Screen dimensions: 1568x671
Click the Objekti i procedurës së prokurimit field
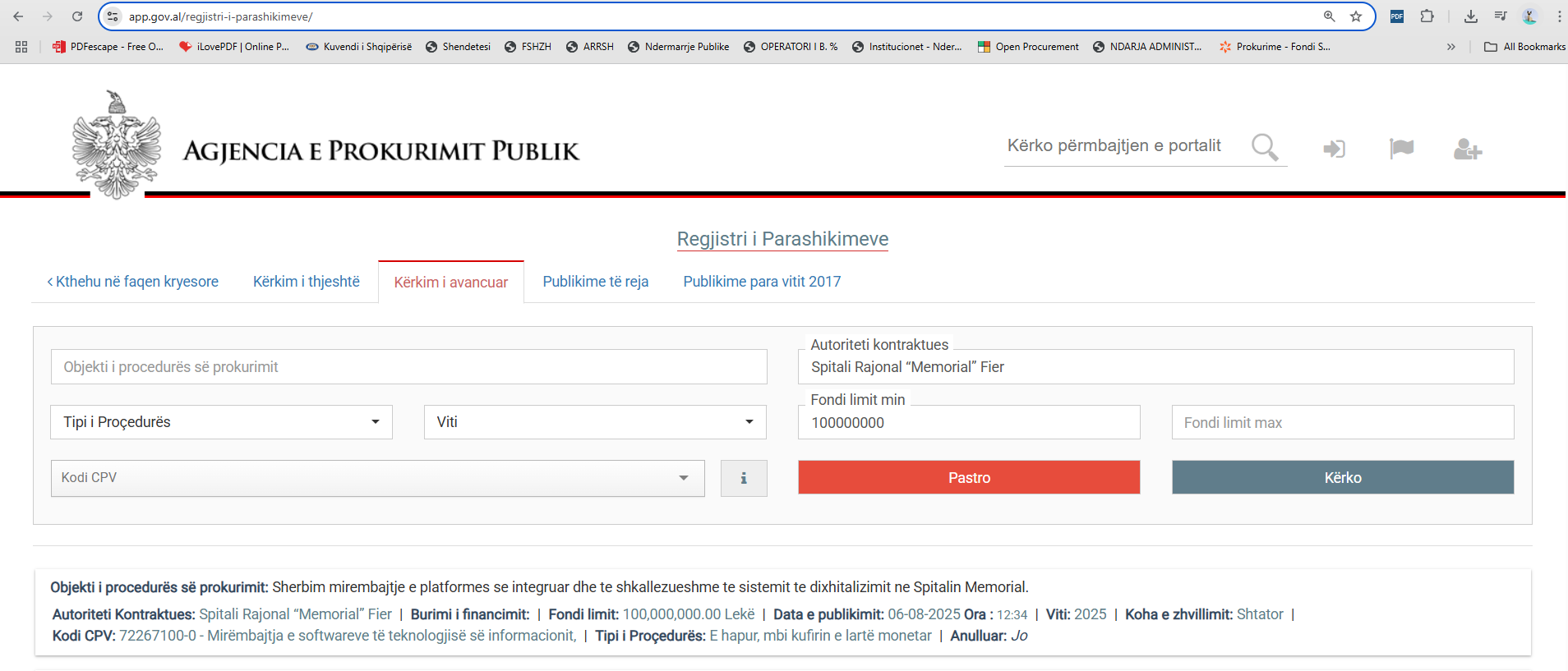[408, 367]
